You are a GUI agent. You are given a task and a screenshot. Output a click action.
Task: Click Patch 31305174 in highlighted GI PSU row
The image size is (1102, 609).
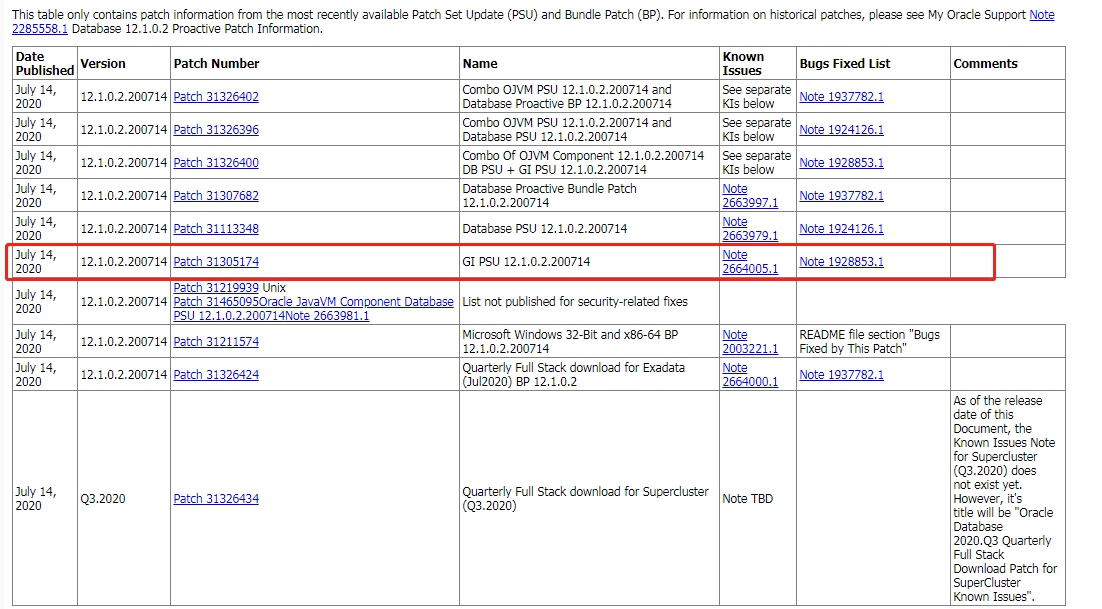[216, 262]
